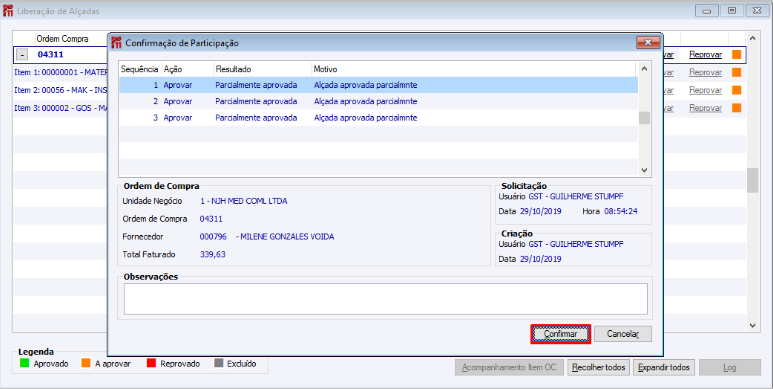The image size is (773, 389).
Task: Click main window scrollbar up arrow
Action: (x=752, y=38)
